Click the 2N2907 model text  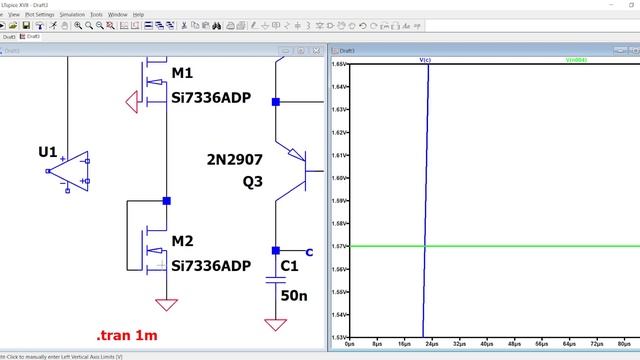tap(235, 160)
